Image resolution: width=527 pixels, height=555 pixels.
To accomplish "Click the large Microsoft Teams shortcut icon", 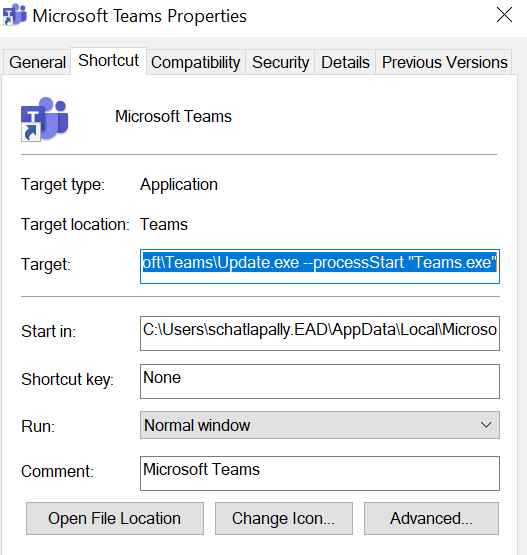I will (45, 119).
